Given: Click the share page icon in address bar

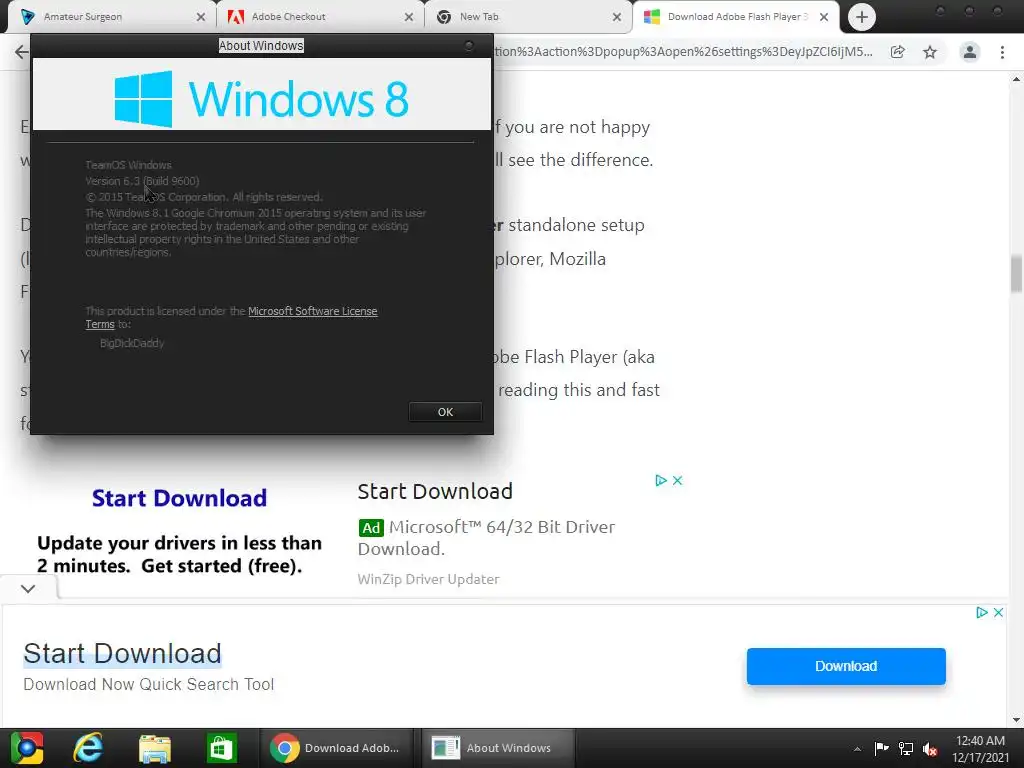Looking at the screenshot, I should tap(898, 52).
